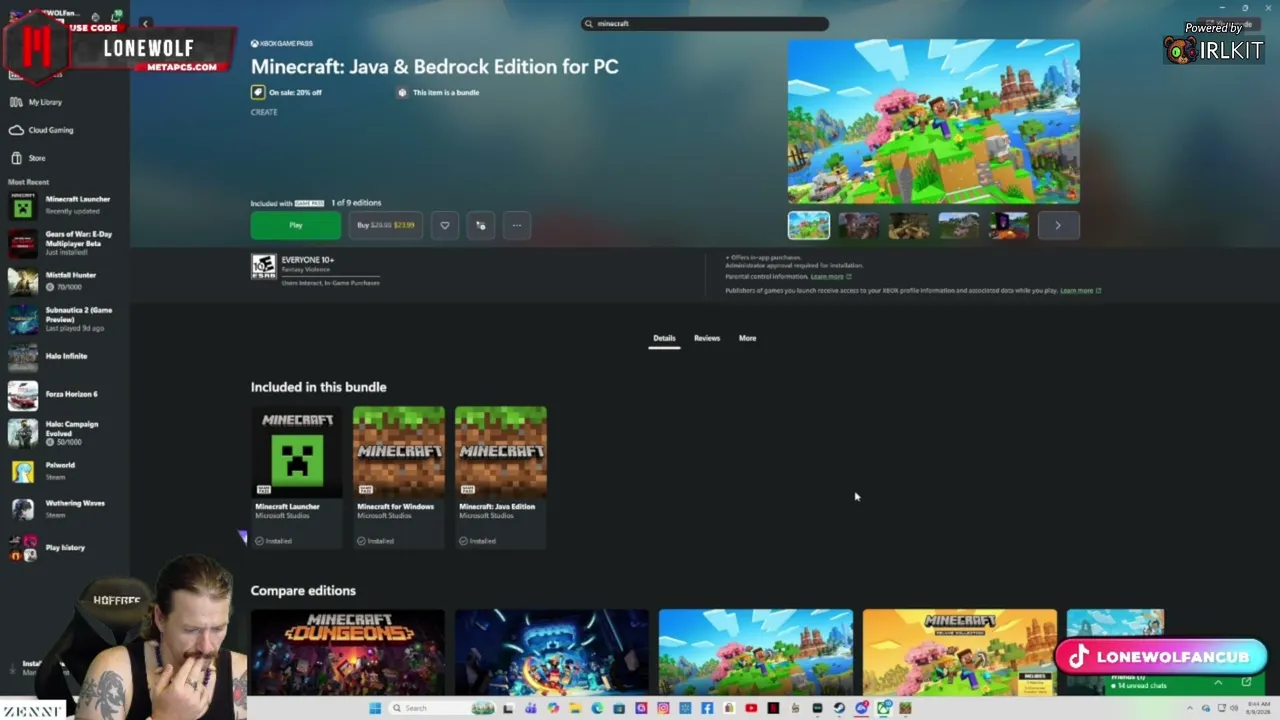
Task: Click the green Play button
Action: [x=296, y=225]
